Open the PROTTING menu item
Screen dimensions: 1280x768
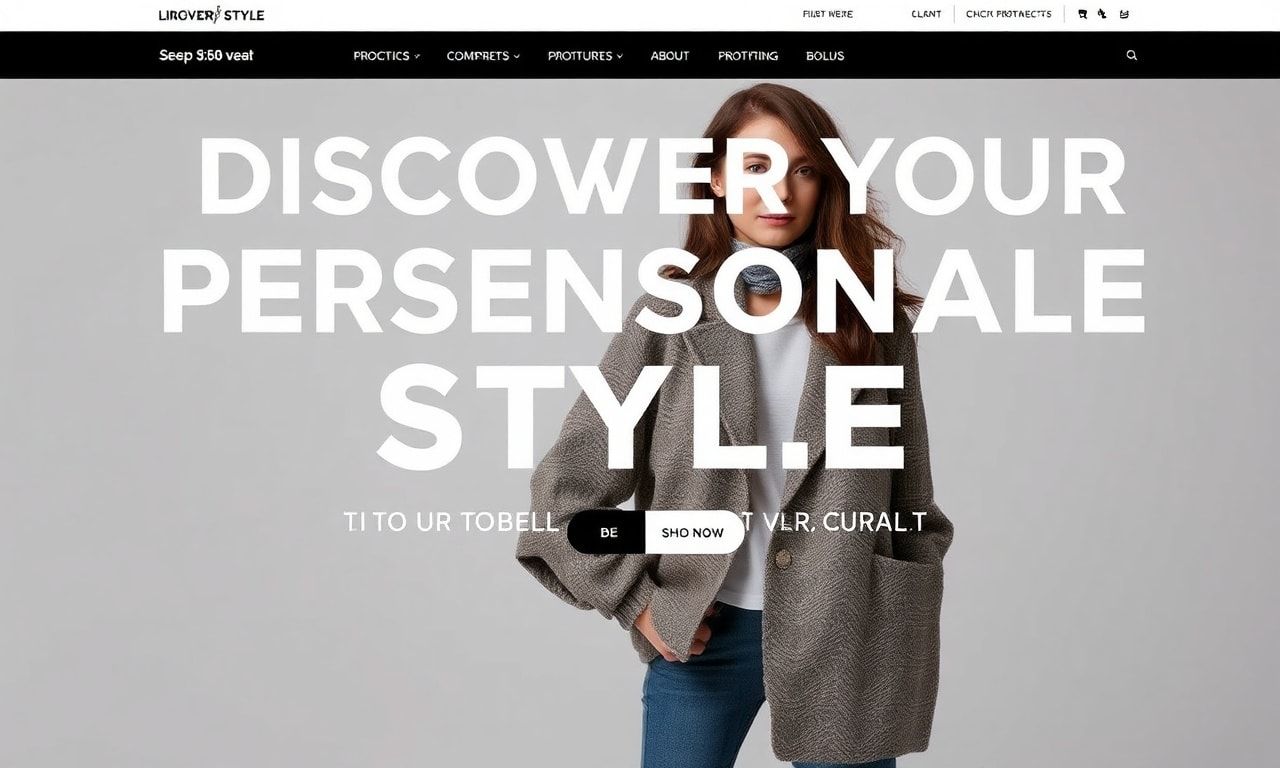click(748, 56)
